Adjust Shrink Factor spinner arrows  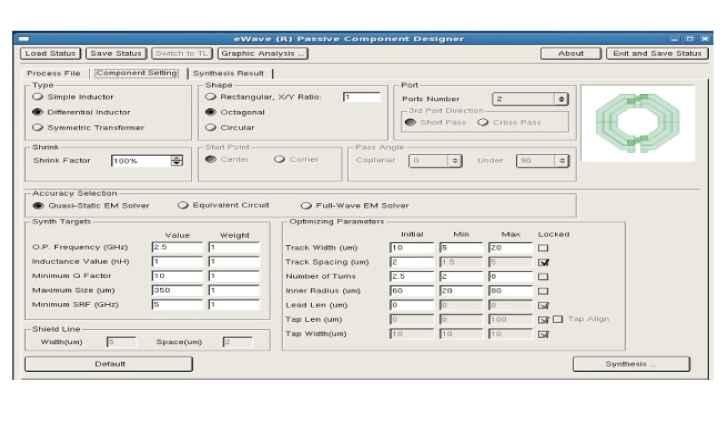pyautogui.click(x=177, y=161)
